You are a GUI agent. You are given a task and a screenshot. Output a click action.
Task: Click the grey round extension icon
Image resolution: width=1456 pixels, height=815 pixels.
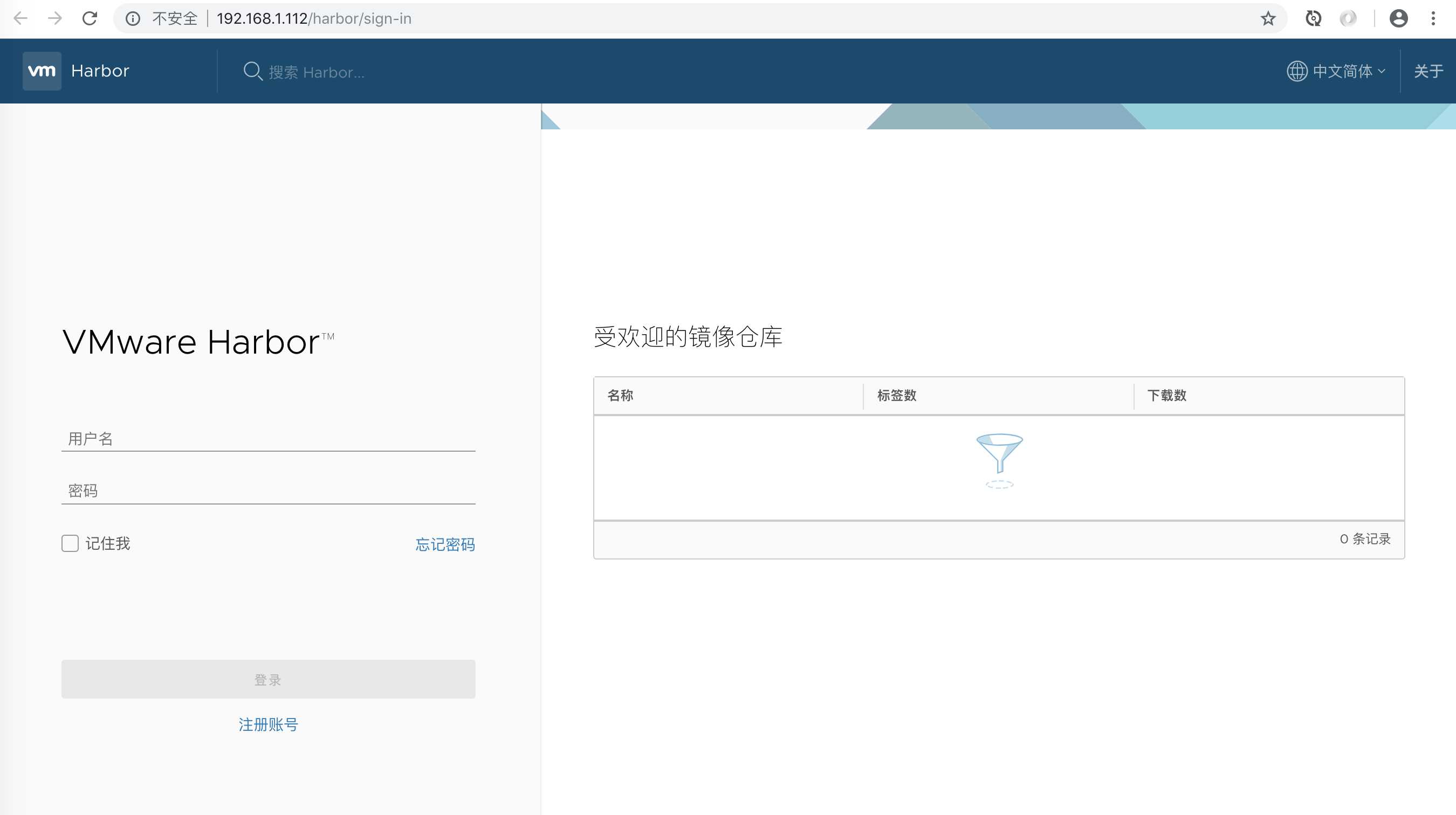pyautogui.click(x=1348, y=19)
